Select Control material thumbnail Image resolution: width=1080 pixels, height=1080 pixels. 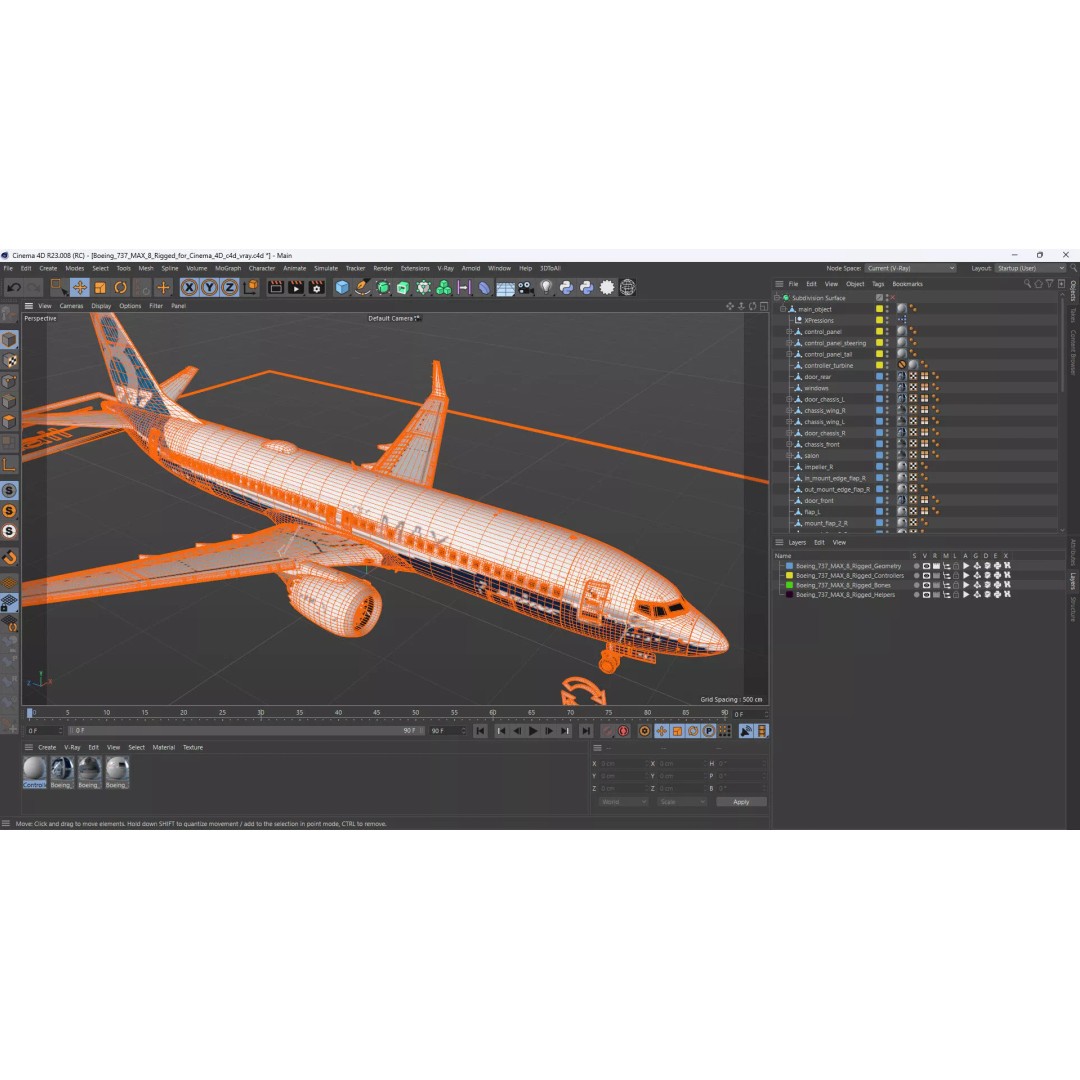pyautogui.click(x=34, y=772)
